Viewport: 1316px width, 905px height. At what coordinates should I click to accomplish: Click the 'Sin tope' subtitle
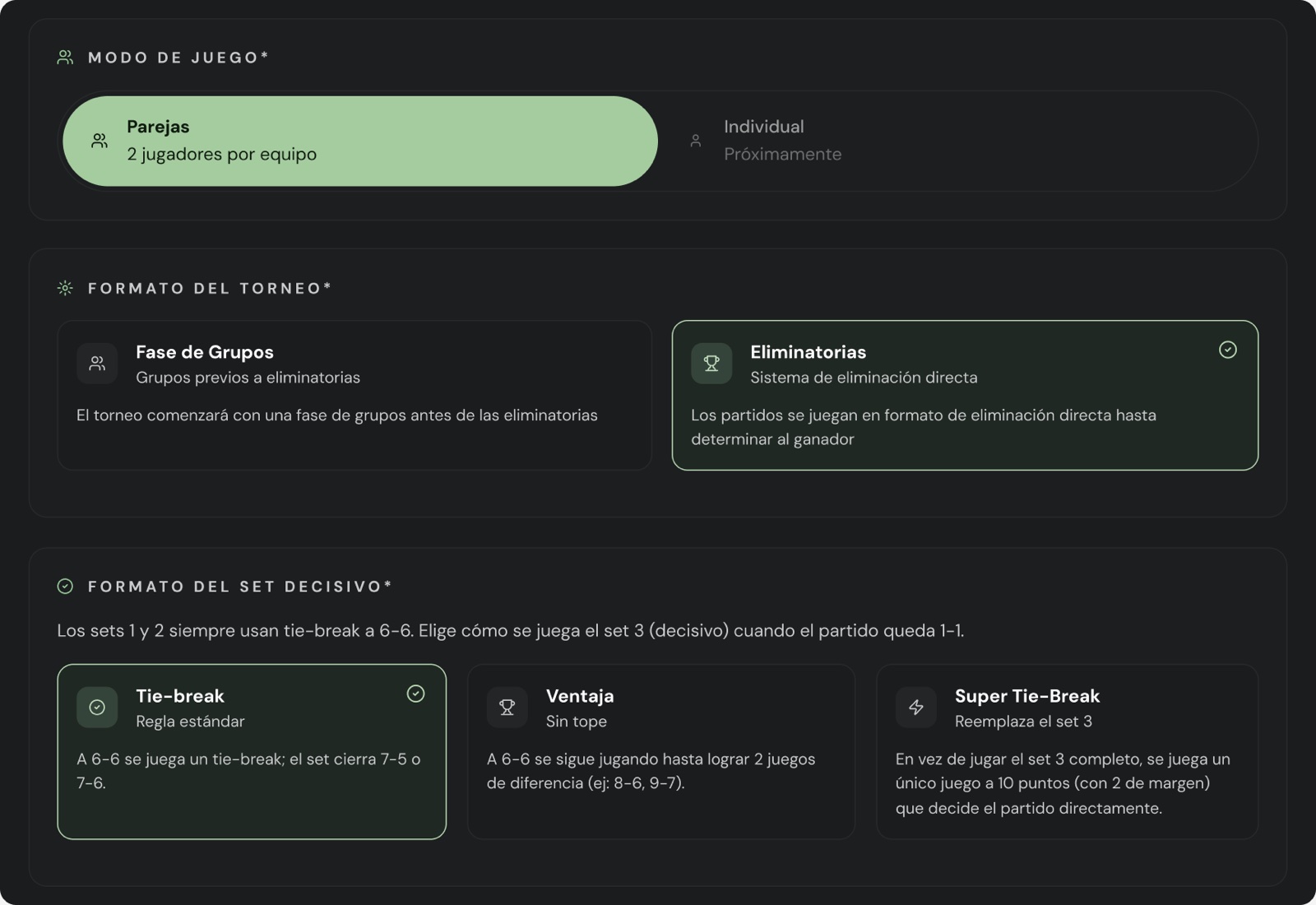tap(576, 722)
